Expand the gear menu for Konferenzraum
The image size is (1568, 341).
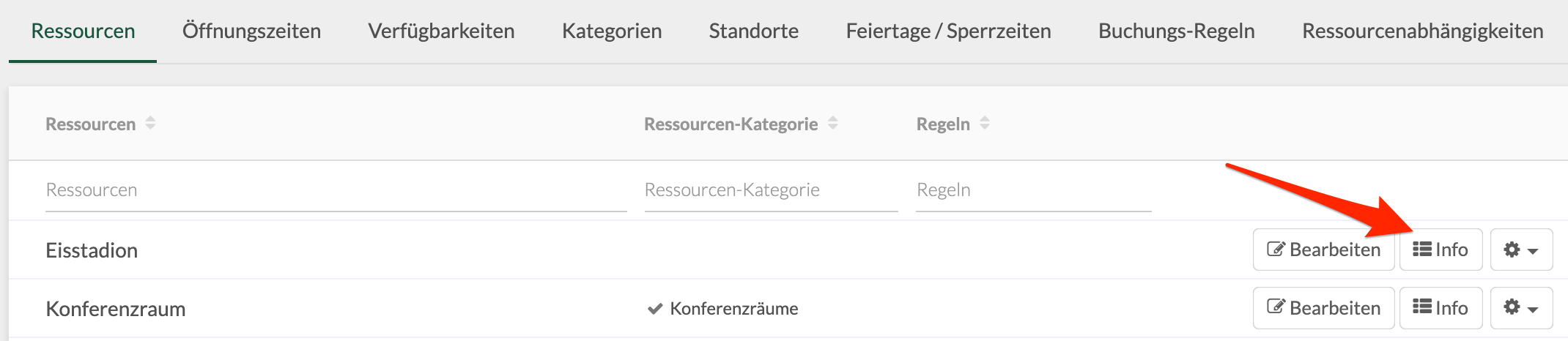[1521, 308]
